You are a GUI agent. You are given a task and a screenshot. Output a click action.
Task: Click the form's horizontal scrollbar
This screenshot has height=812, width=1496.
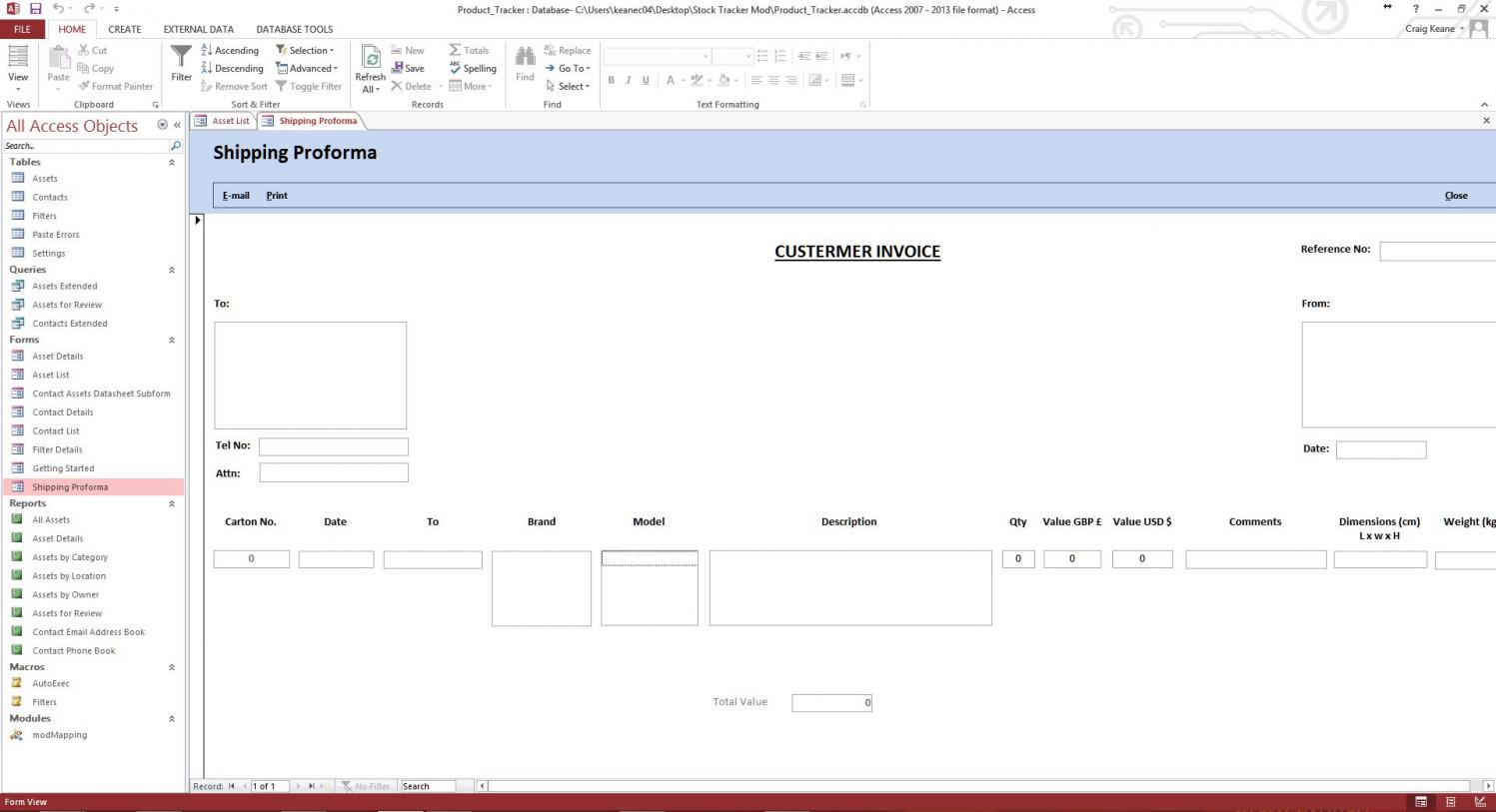(x=983, y=786)
